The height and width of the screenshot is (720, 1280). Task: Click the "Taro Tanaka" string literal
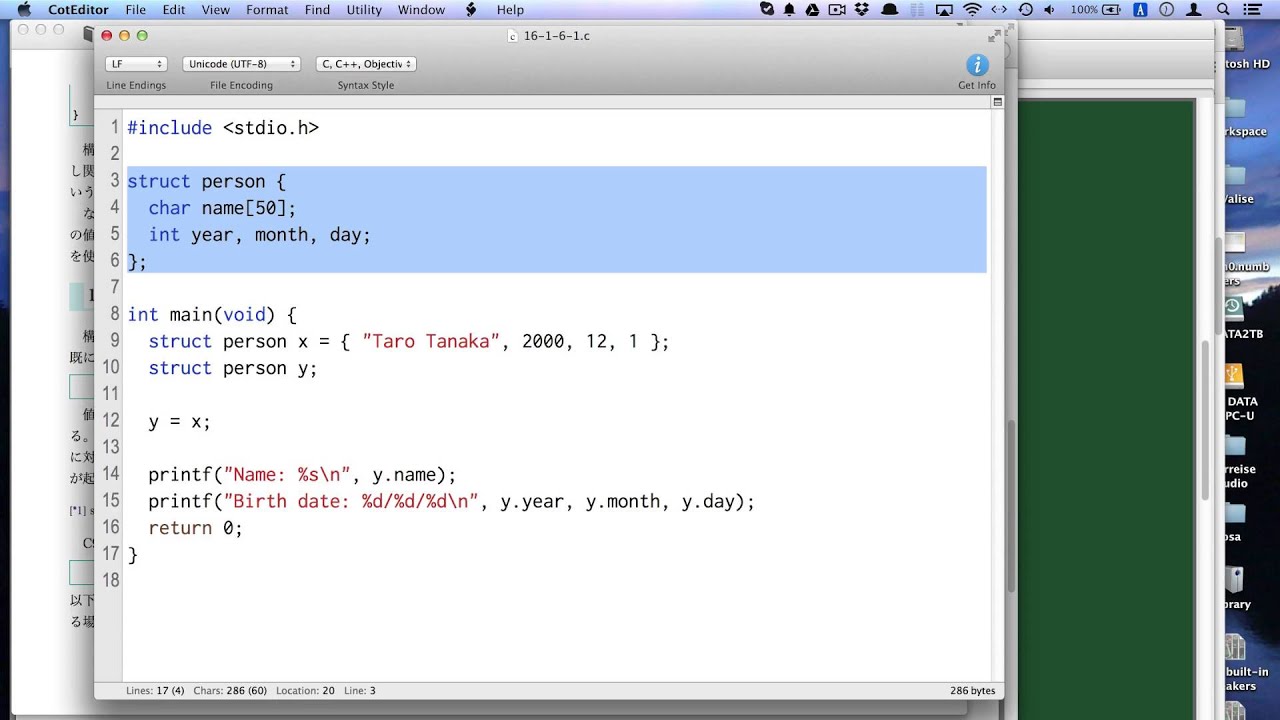[x=430, y=341]
